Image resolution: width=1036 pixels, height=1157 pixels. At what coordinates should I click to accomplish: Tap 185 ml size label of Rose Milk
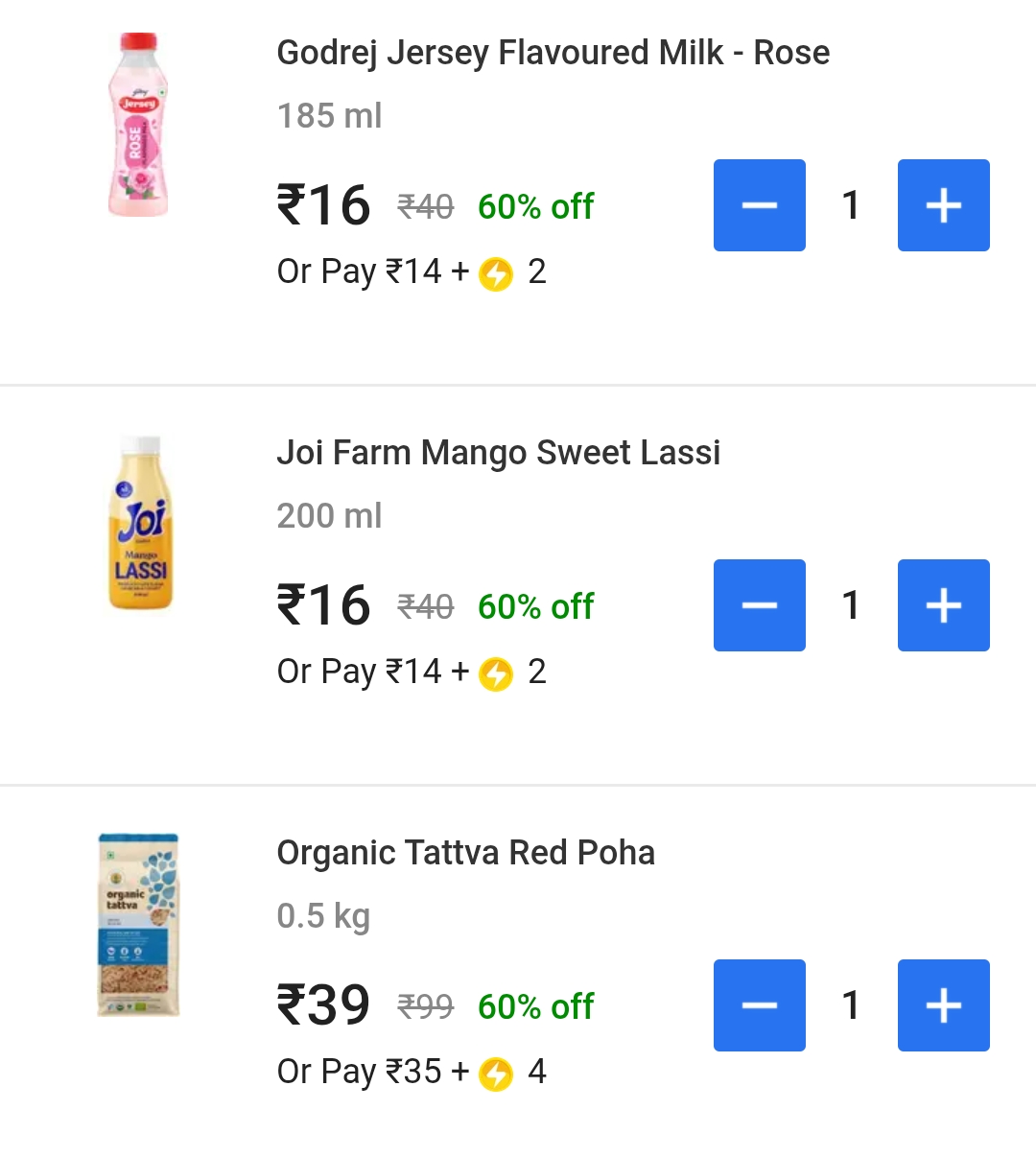click(329, 116)
